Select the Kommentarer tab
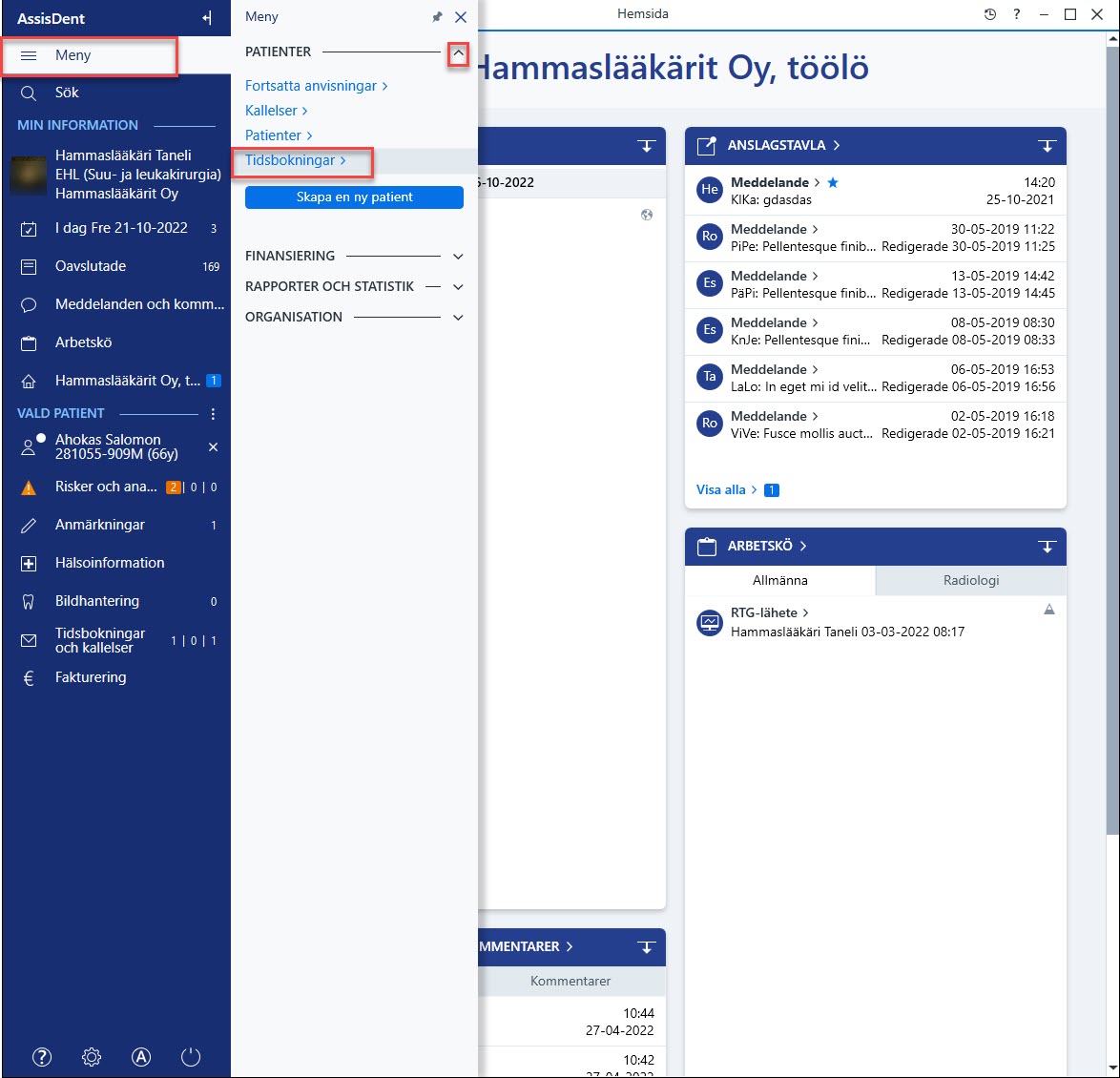Viewport: 1120px width, 1078px height. 570,982
